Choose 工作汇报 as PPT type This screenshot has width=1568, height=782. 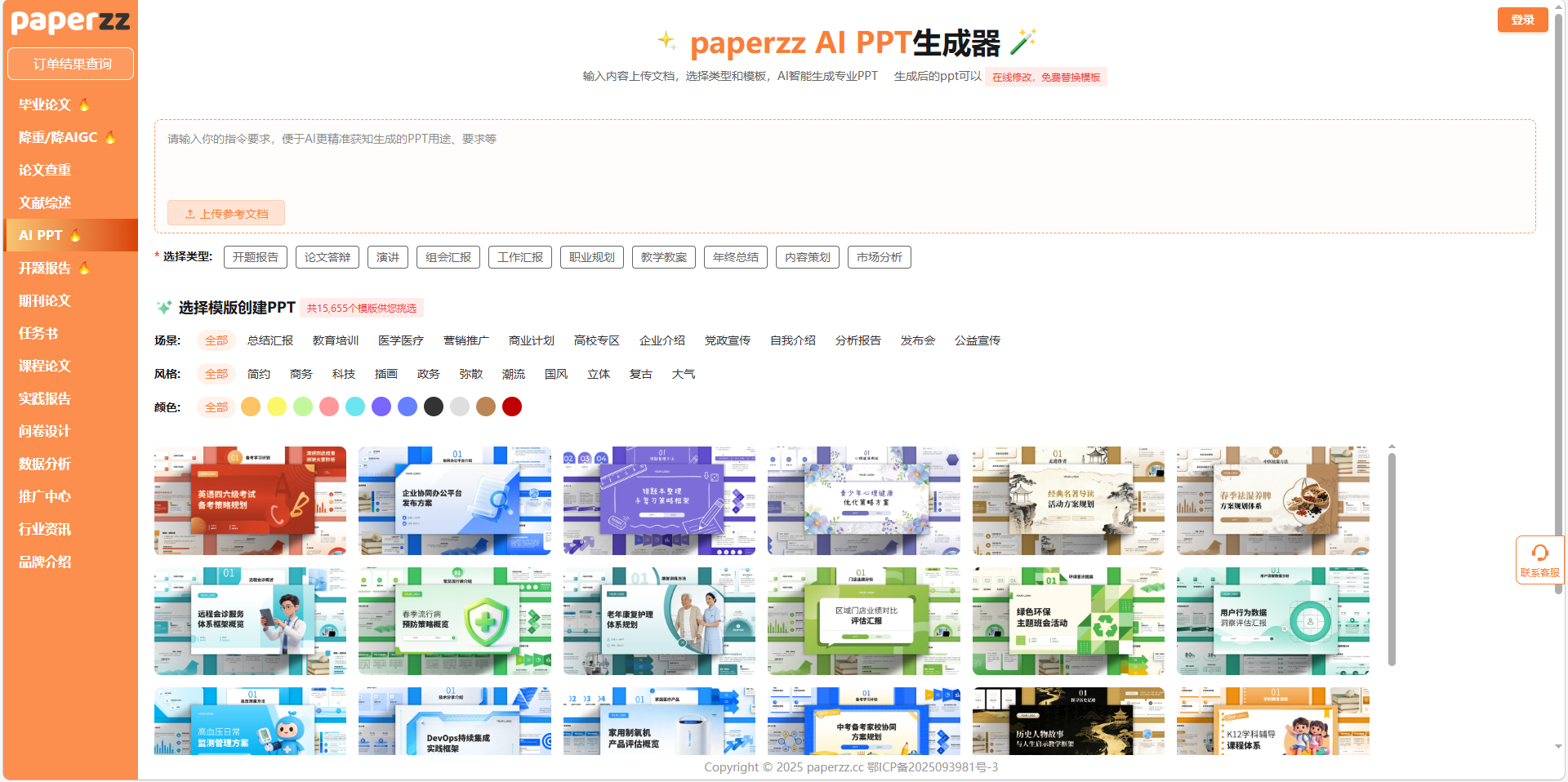(x=520, y=257)
